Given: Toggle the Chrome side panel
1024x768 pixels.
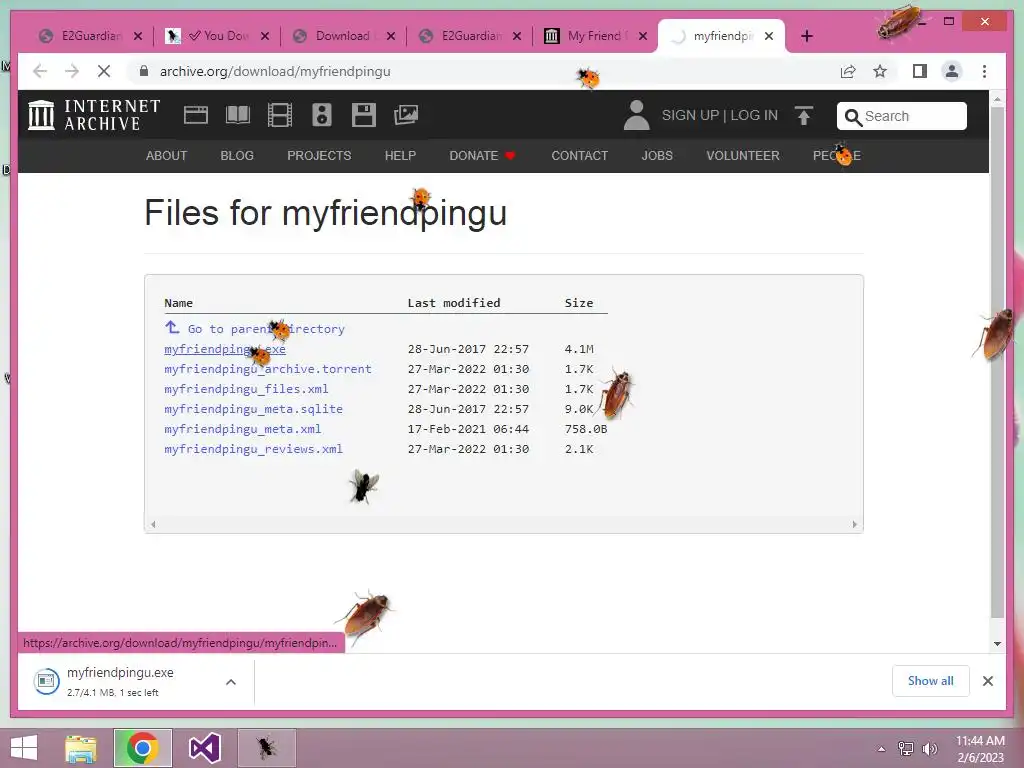Looking at the screenshot, I should (x=920, y=71).
